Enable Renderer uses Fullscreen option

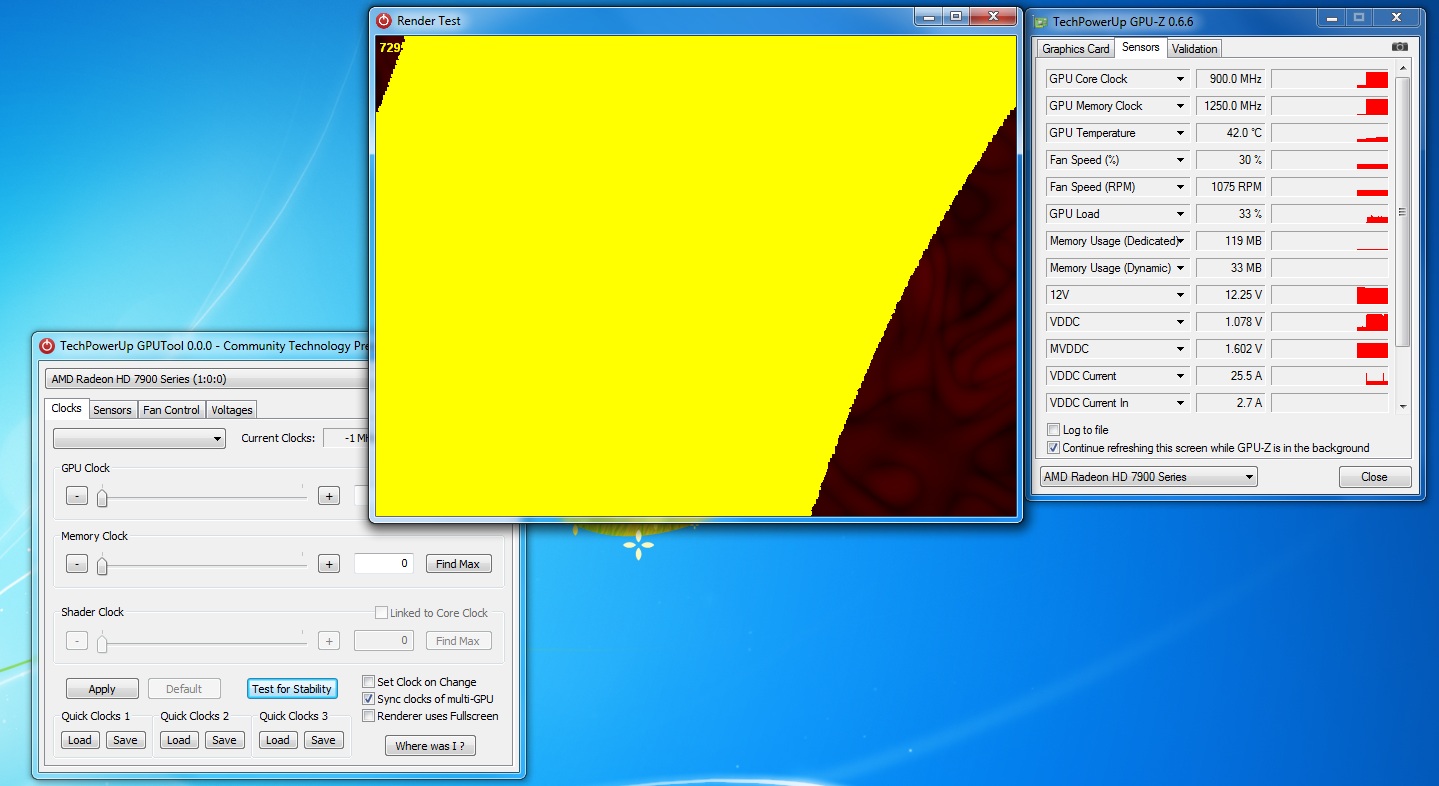coord(368,716)
